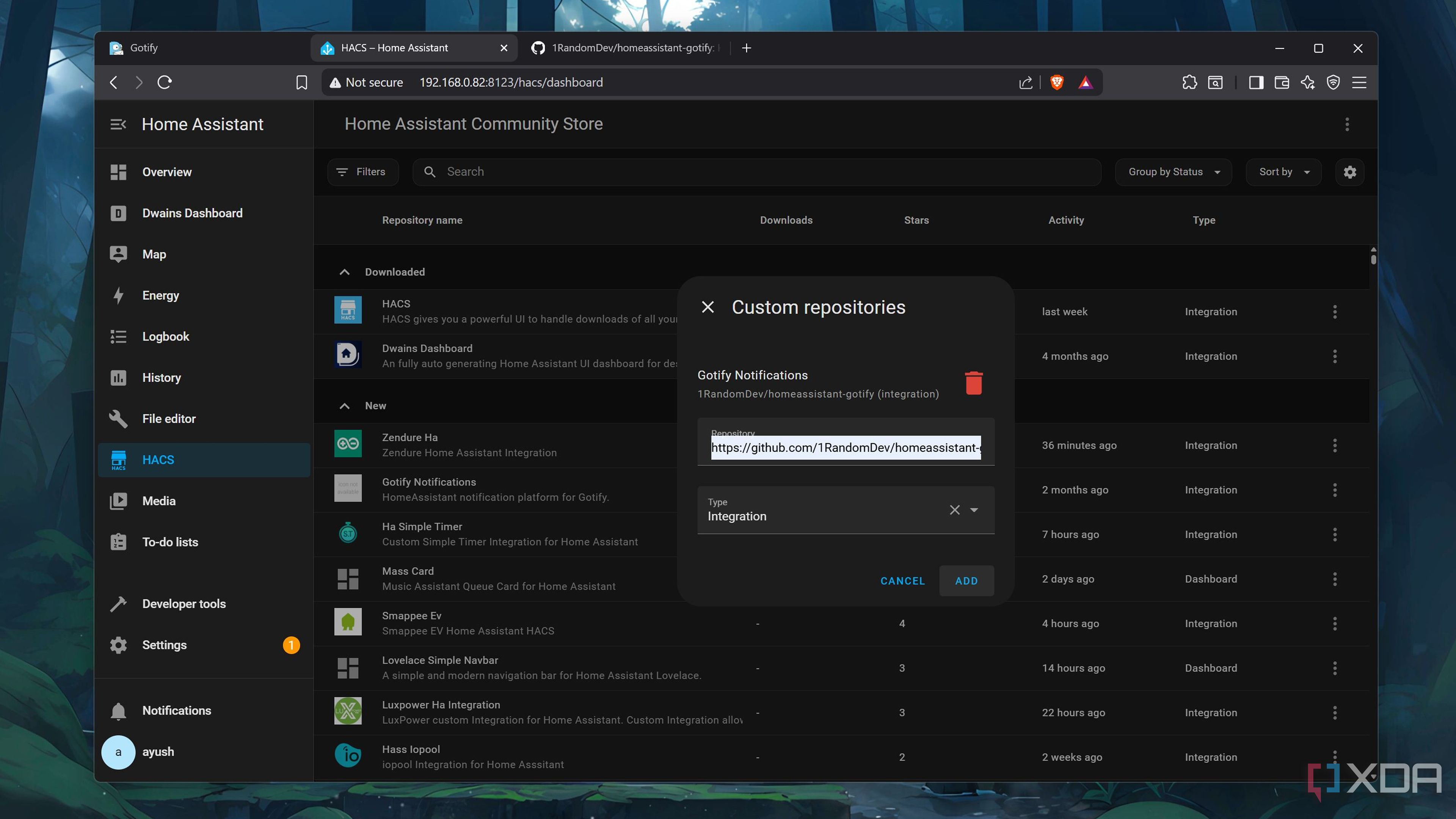Open options for Smappee Ev row

pyautogui.click(x=1335, y=623)
